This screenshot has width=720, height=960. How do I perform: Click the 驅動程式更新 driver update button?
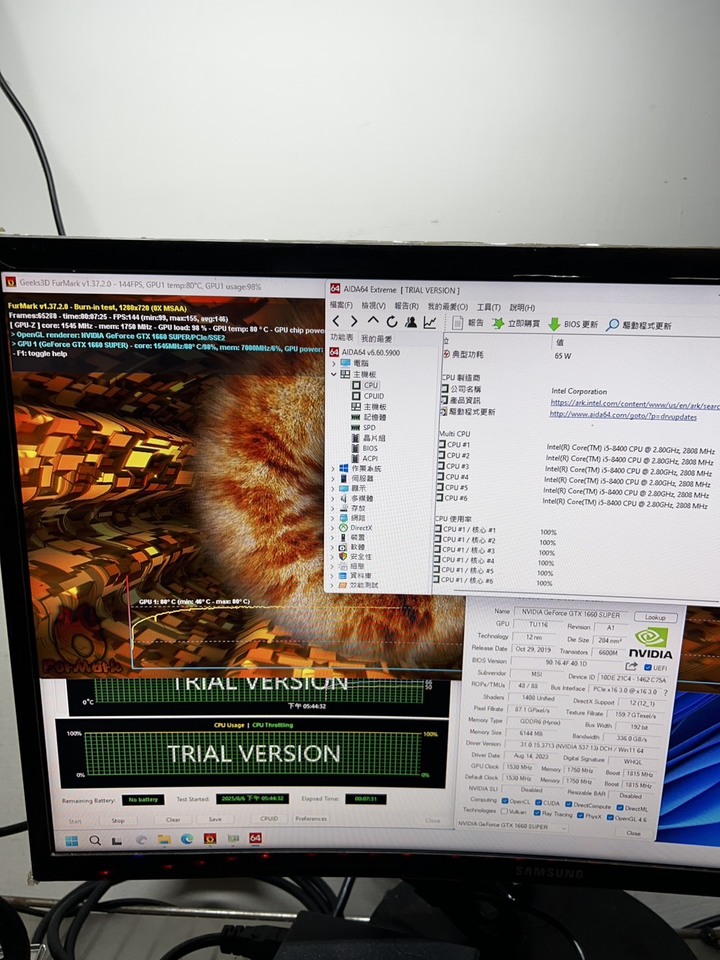click(x=639, y=325)
